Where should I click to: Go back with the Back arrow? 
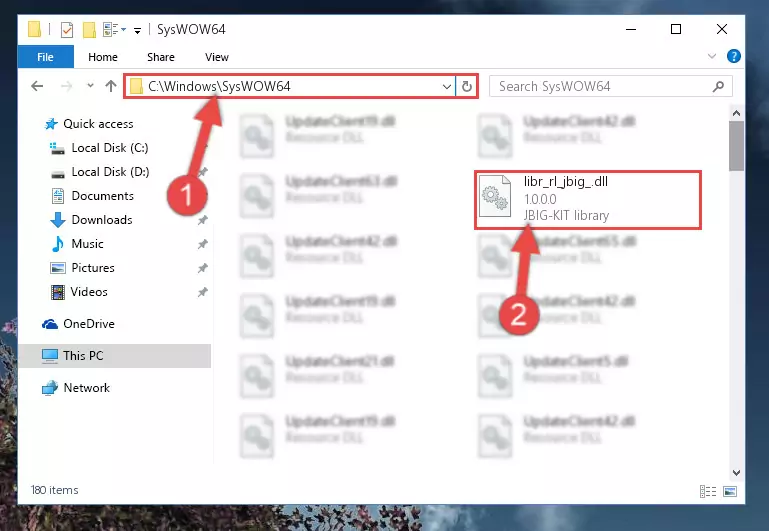(37, 86)
